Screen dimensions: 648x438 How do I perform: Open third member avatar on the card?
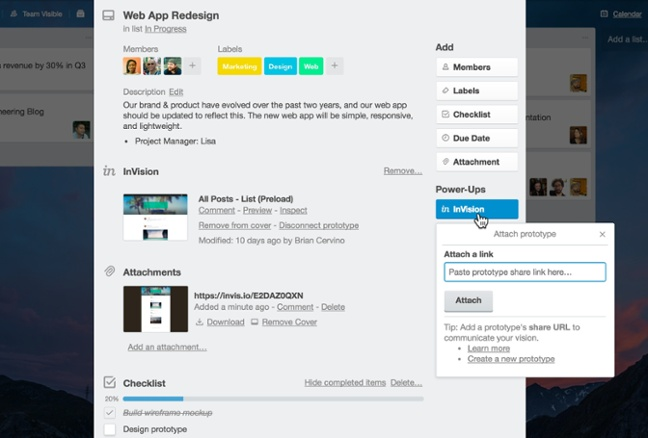(x=172, y=66)
